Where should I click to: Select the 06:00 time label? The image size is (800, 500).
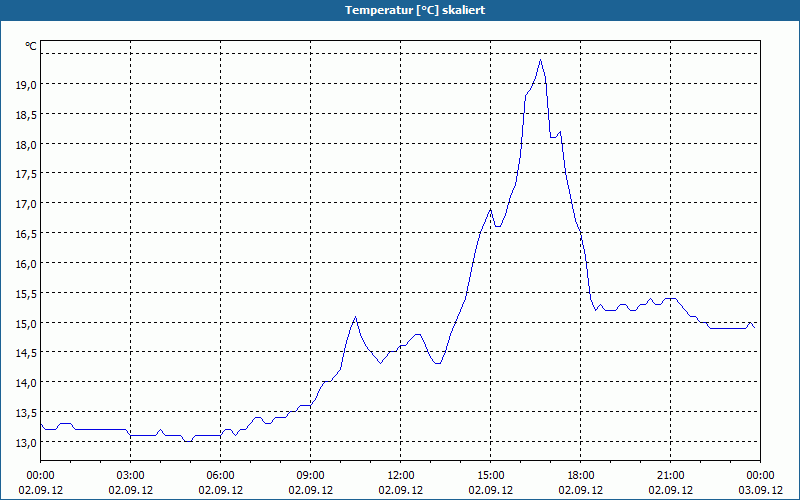220,476
